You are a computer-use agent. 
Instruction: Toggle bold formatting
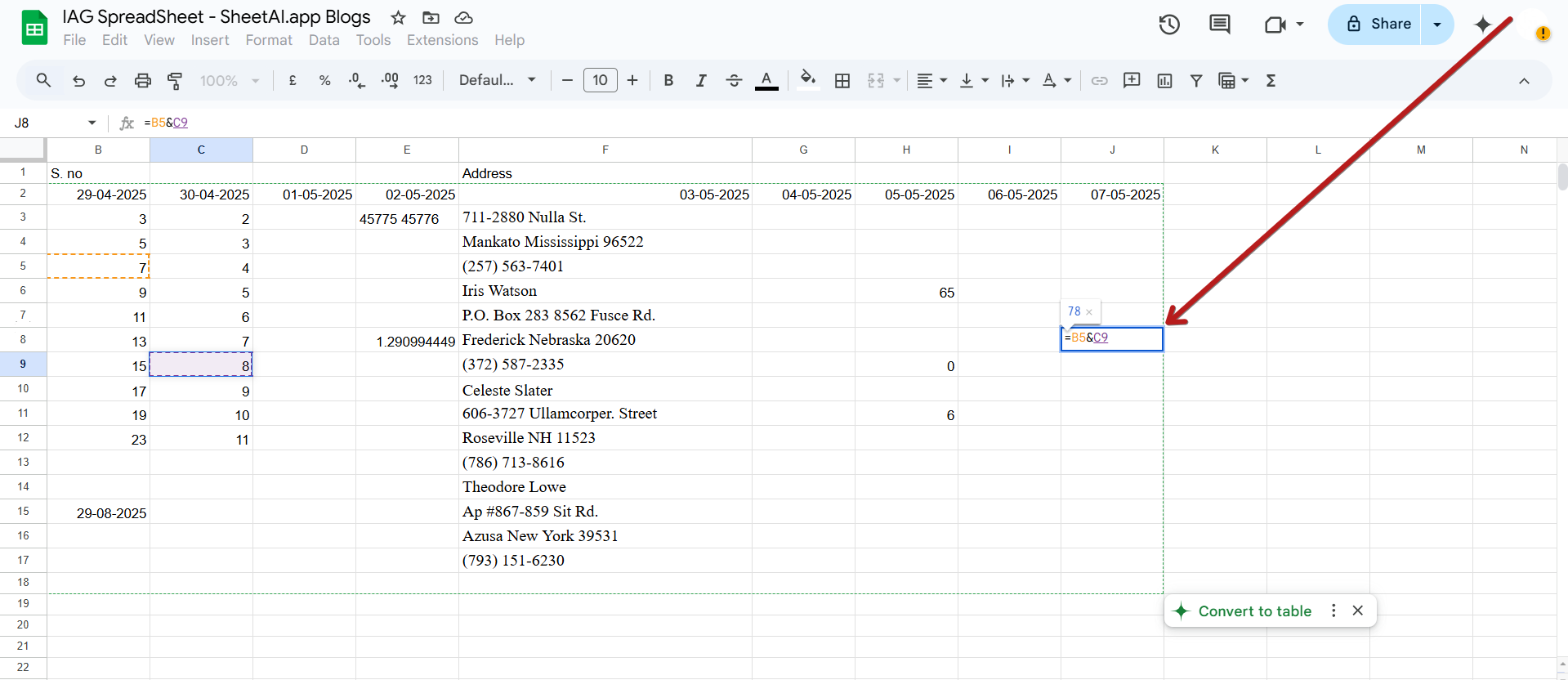668,80
